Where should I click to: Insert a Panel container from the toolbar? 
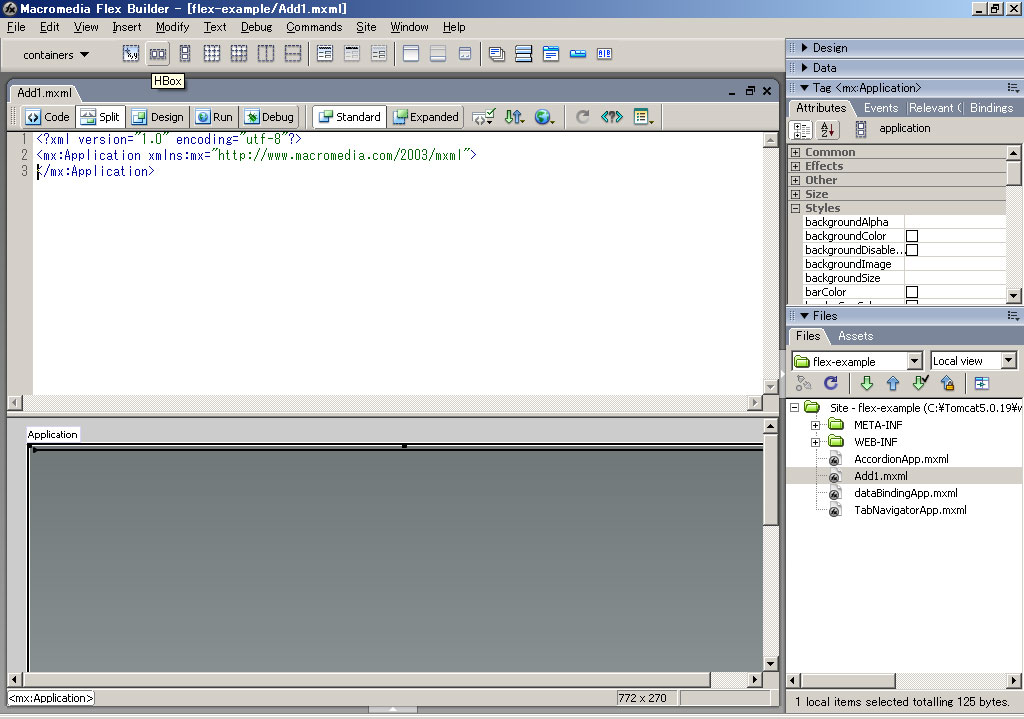point(411,54)
